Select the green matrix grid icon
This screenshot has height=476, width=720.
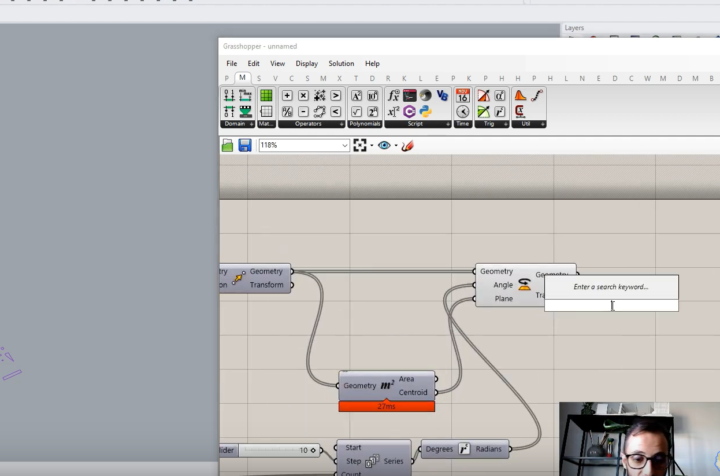click(x=266, y=95)
